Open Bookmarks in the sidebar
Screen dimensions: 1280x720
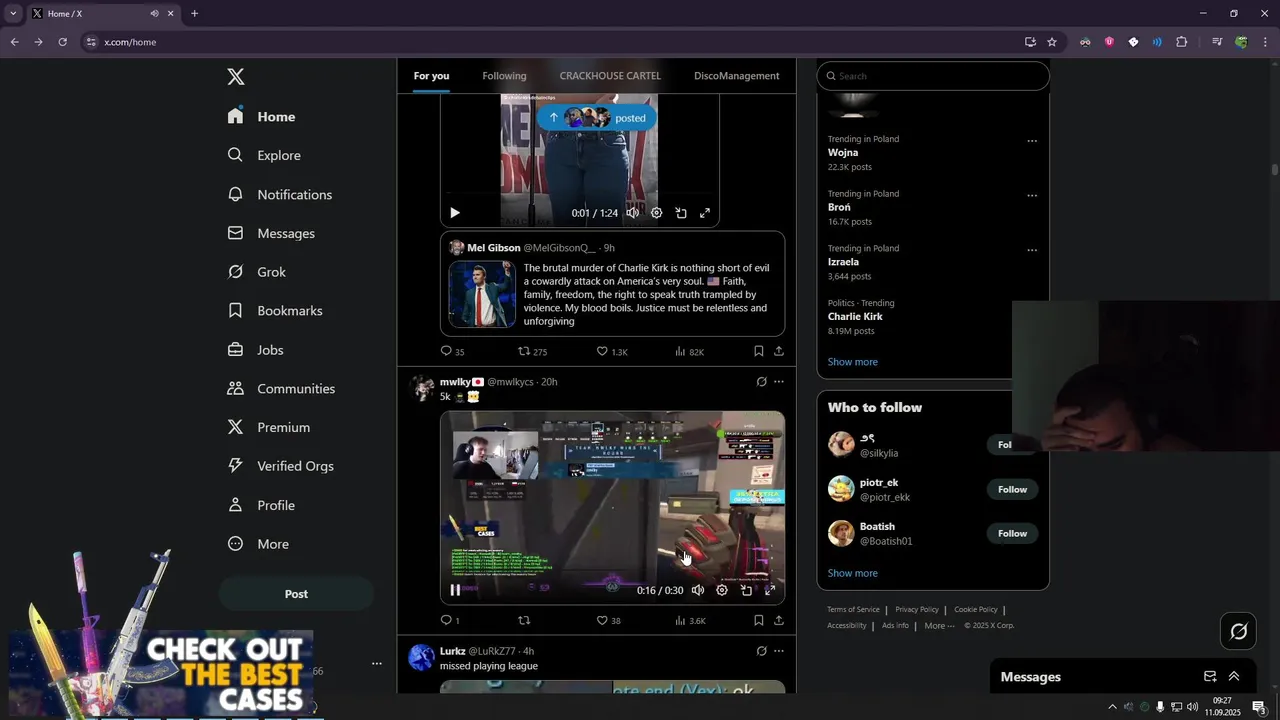pos(274,311)
